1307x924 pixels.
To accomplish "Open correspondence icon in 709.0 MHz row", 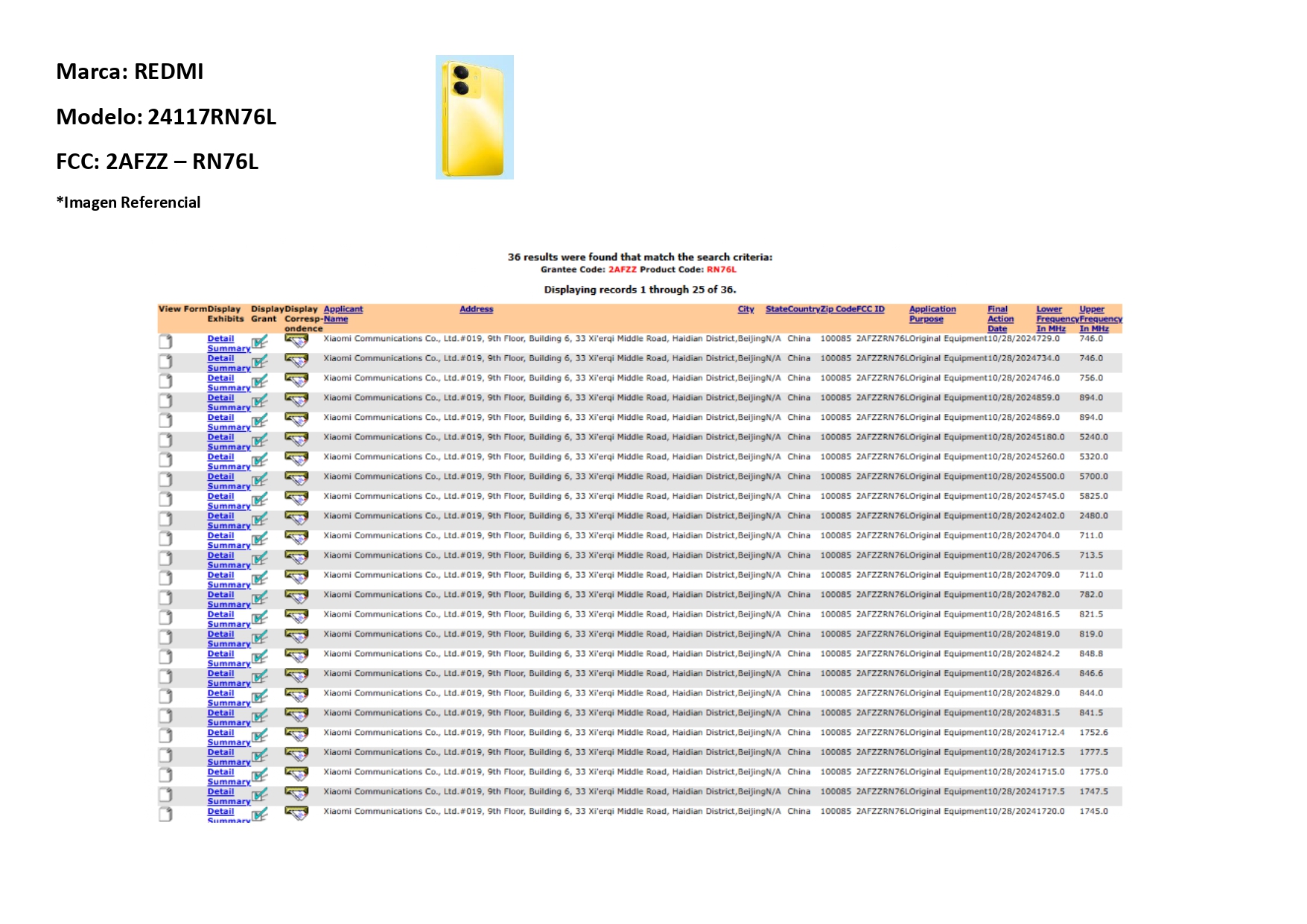I will coord(296,578).
